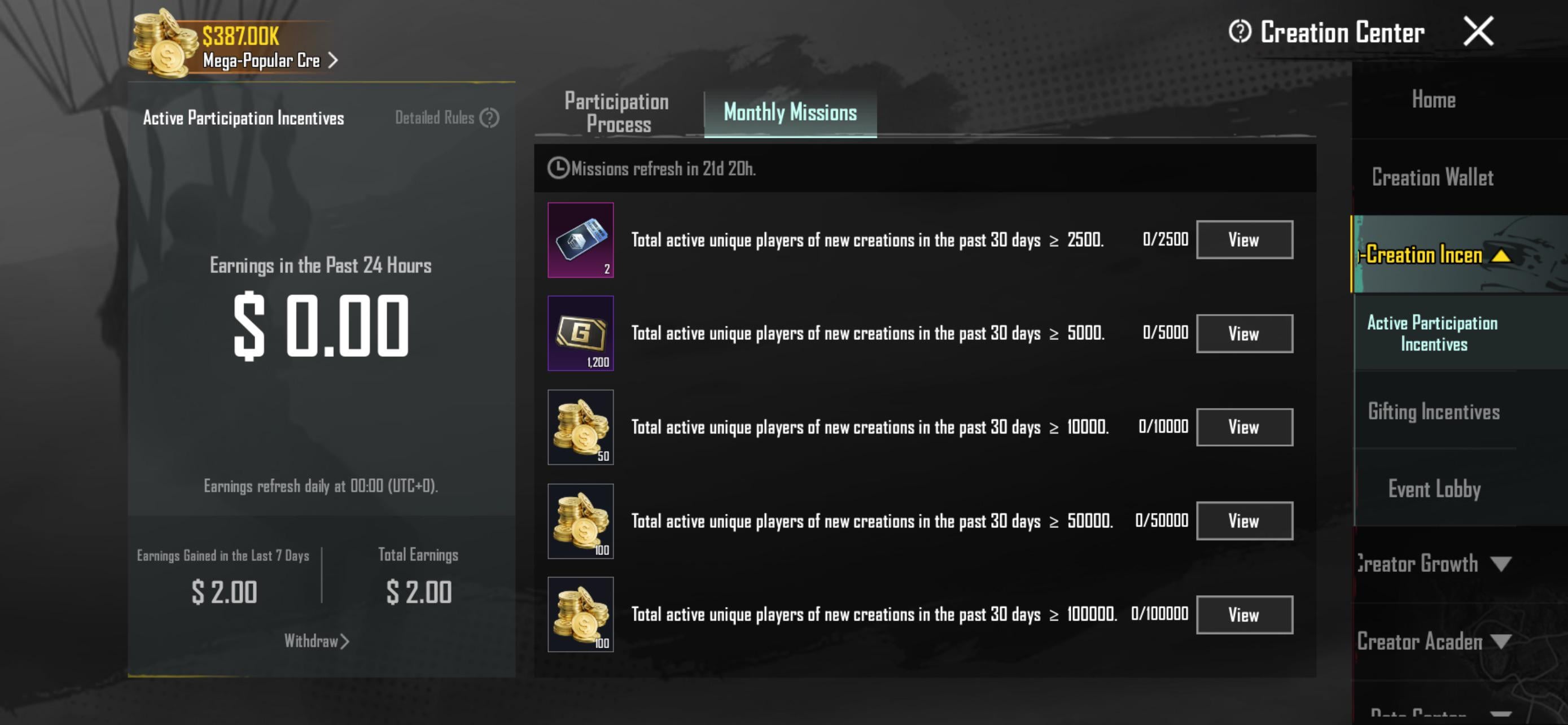Select the crate coupon reward icon
The image size is (1568, 725).
tap(580, 240)
